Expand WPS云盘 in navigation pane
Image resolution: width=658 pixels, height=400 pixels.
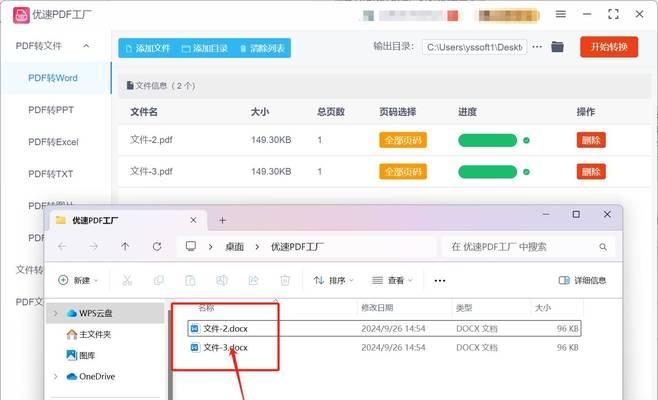point(55,313)
